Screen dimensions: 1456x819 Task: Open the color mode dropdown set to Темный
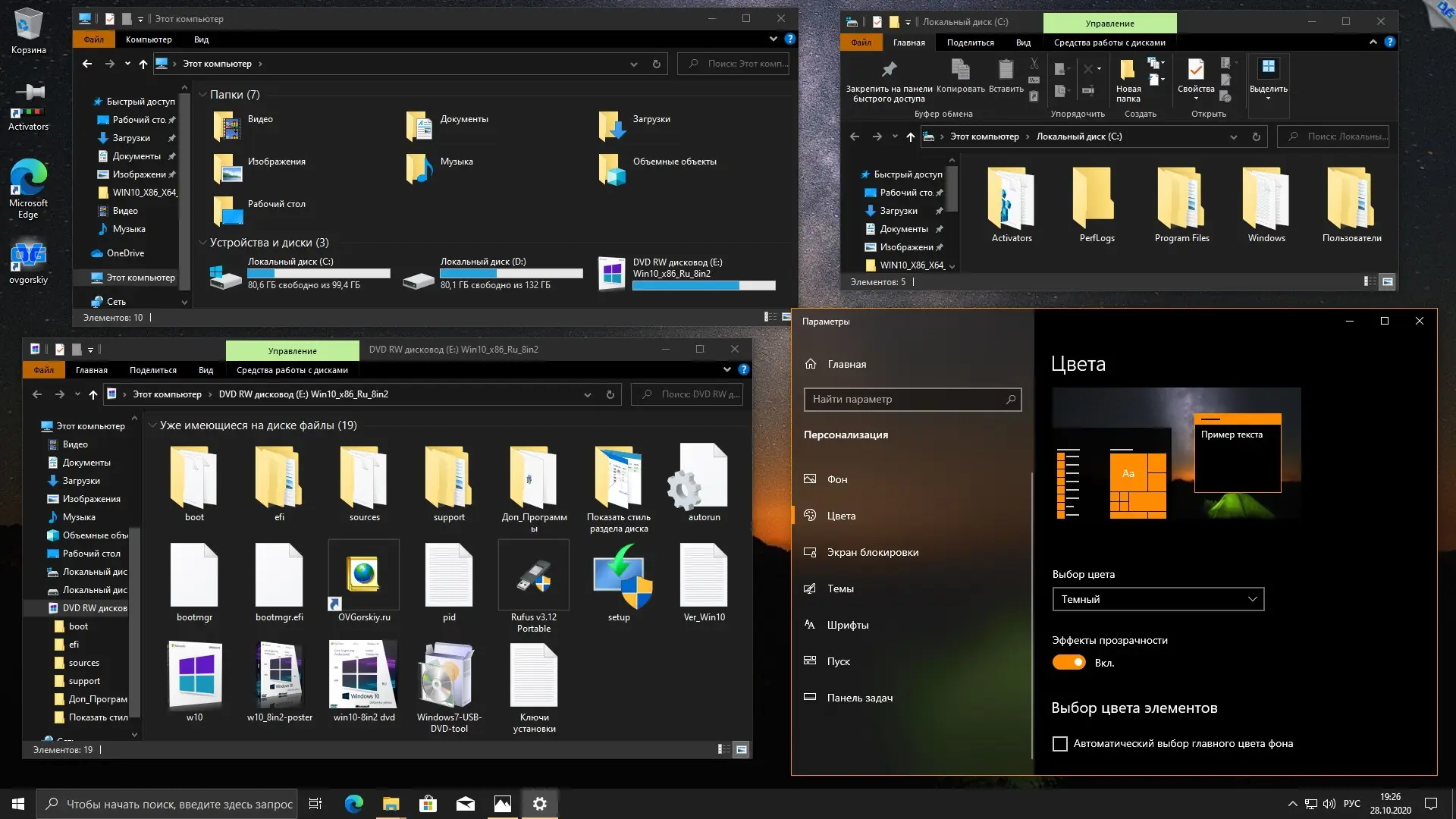pos(1157,599)
